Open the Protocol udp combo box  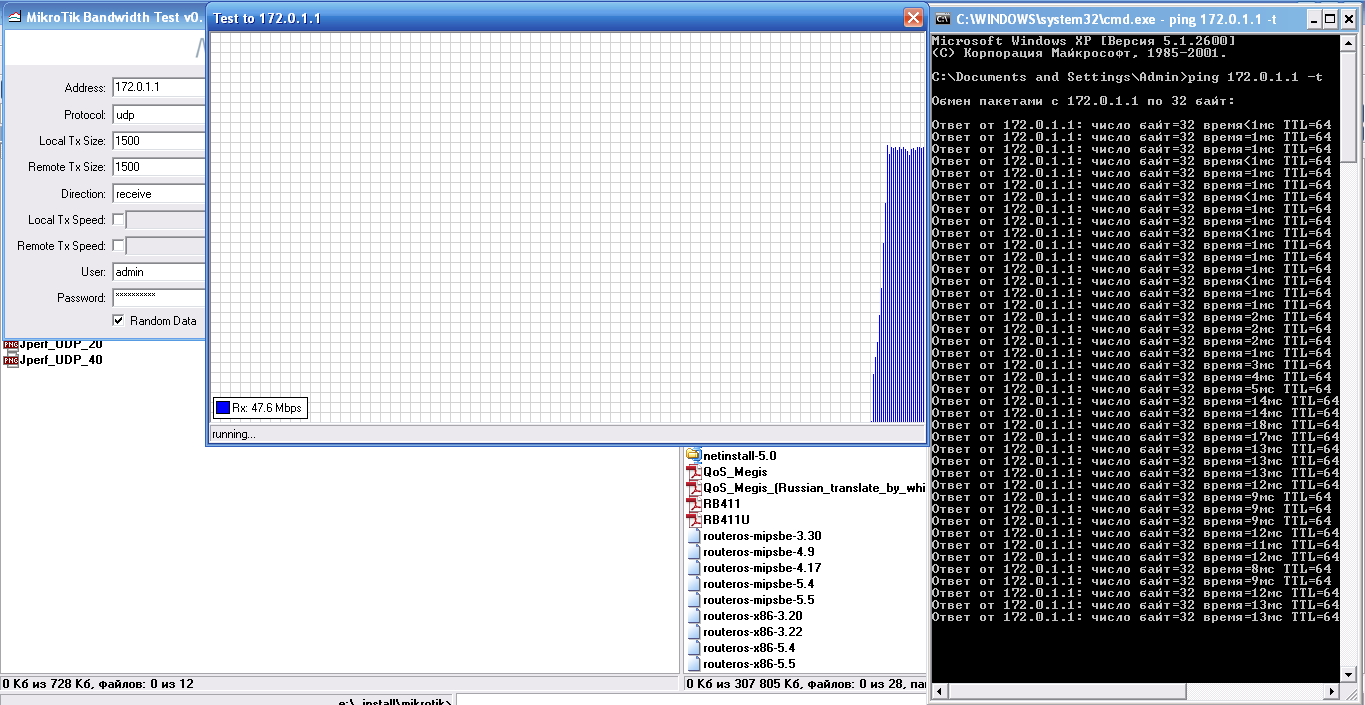158,115
